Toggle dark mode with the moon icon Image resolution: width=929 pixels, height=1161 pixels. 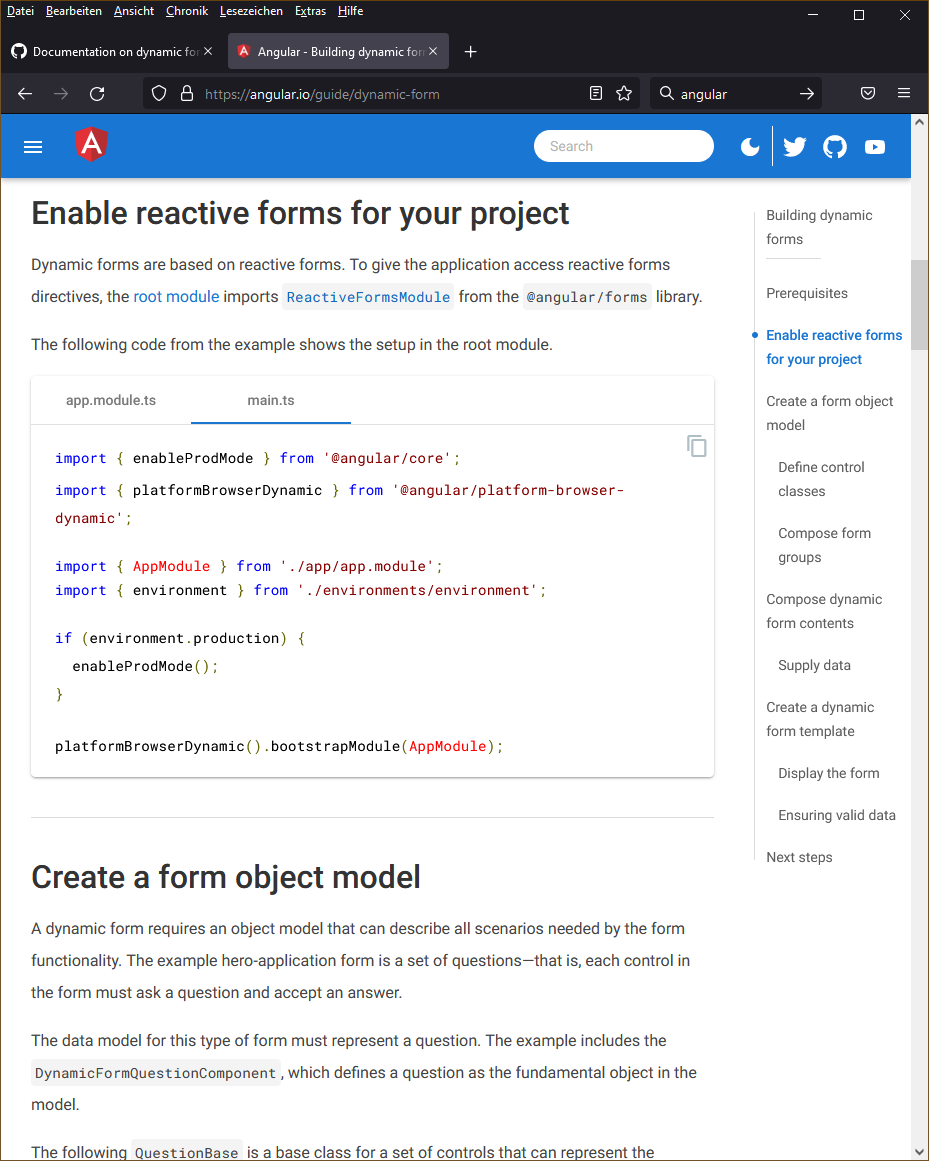(x=750, y=146)
